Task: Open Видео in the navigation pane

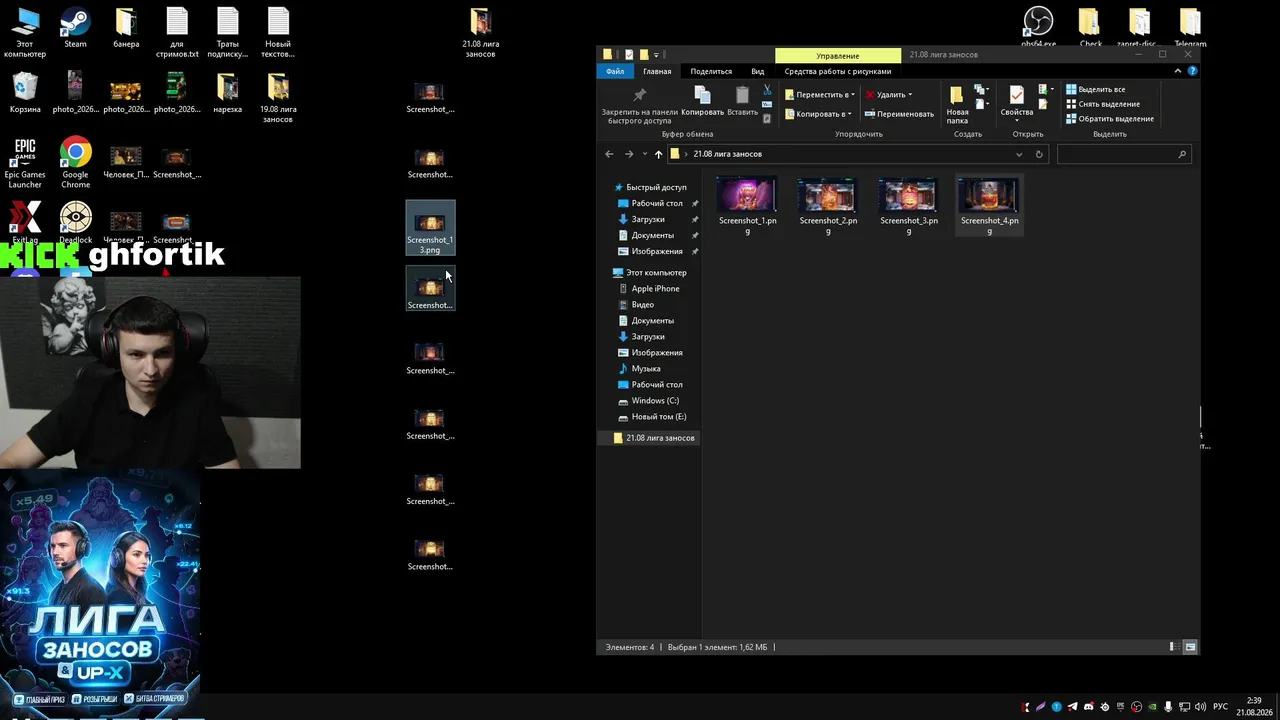Action: tap(637, 304)
